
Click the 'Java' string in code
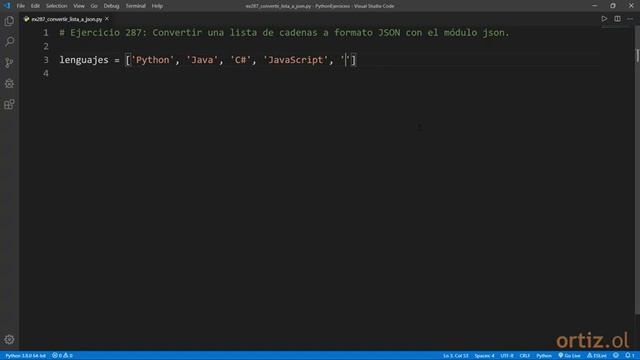pyautogui.click(x=202, y=60)
